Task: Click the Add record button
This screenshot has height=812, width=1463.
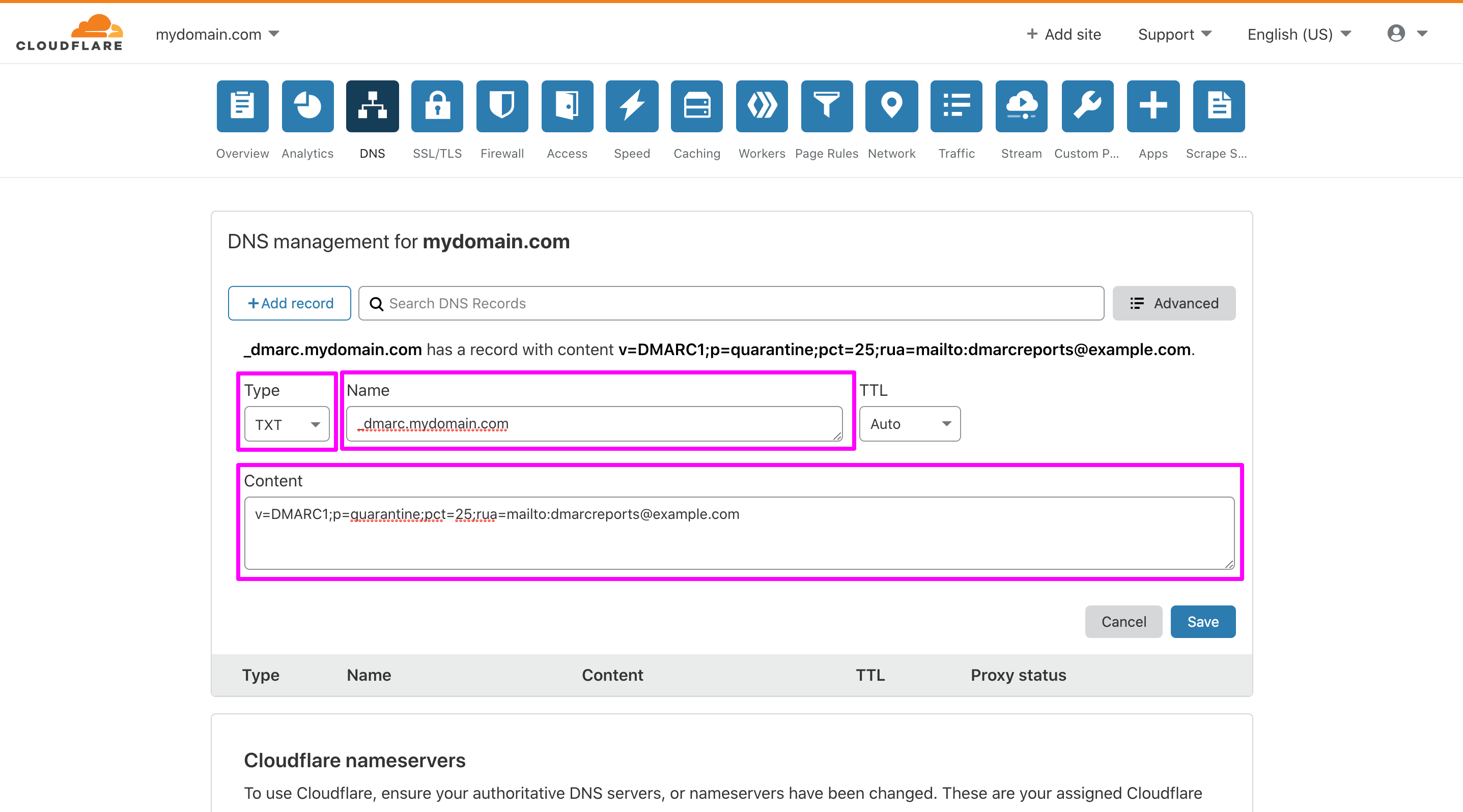Action: click(x=289, y=303)
